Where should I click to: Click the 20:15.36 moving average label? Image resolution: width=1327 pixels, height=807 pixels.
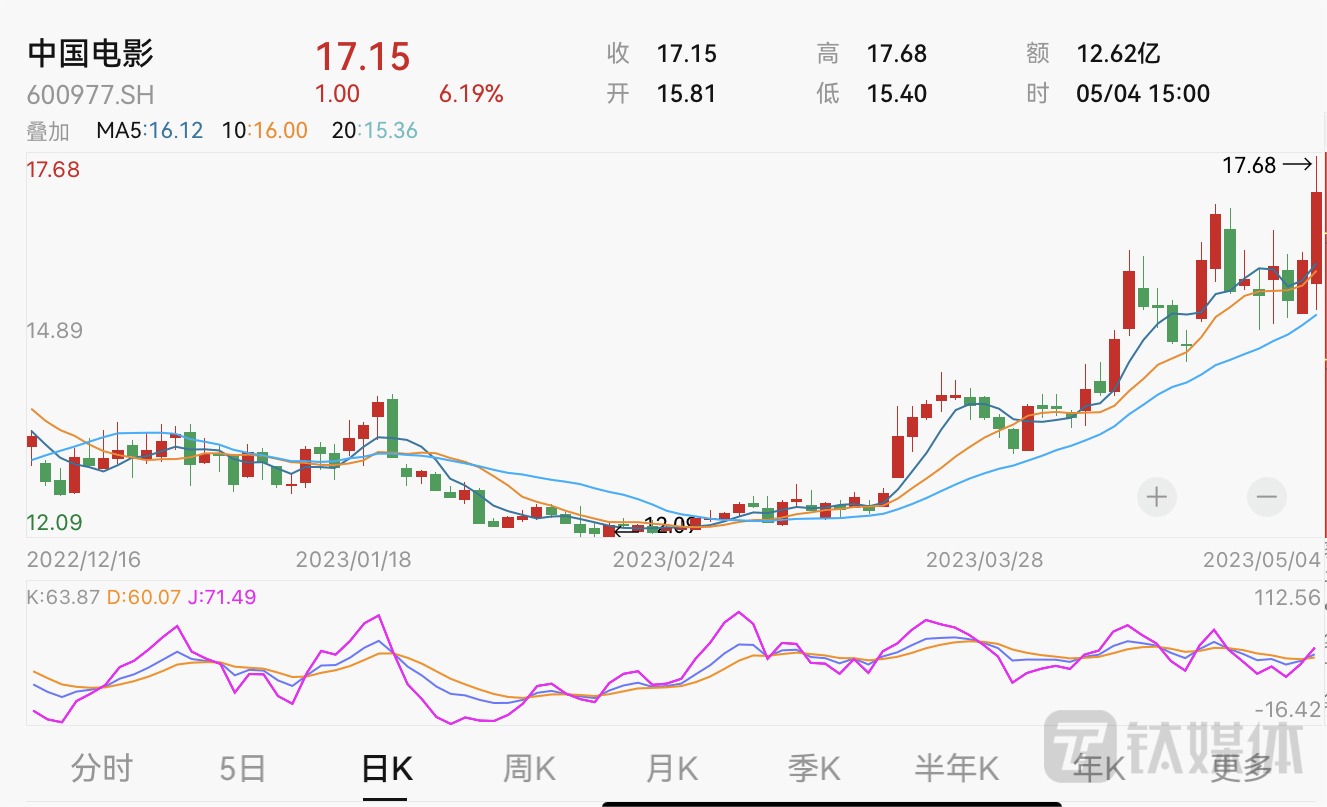coord(375,130)
